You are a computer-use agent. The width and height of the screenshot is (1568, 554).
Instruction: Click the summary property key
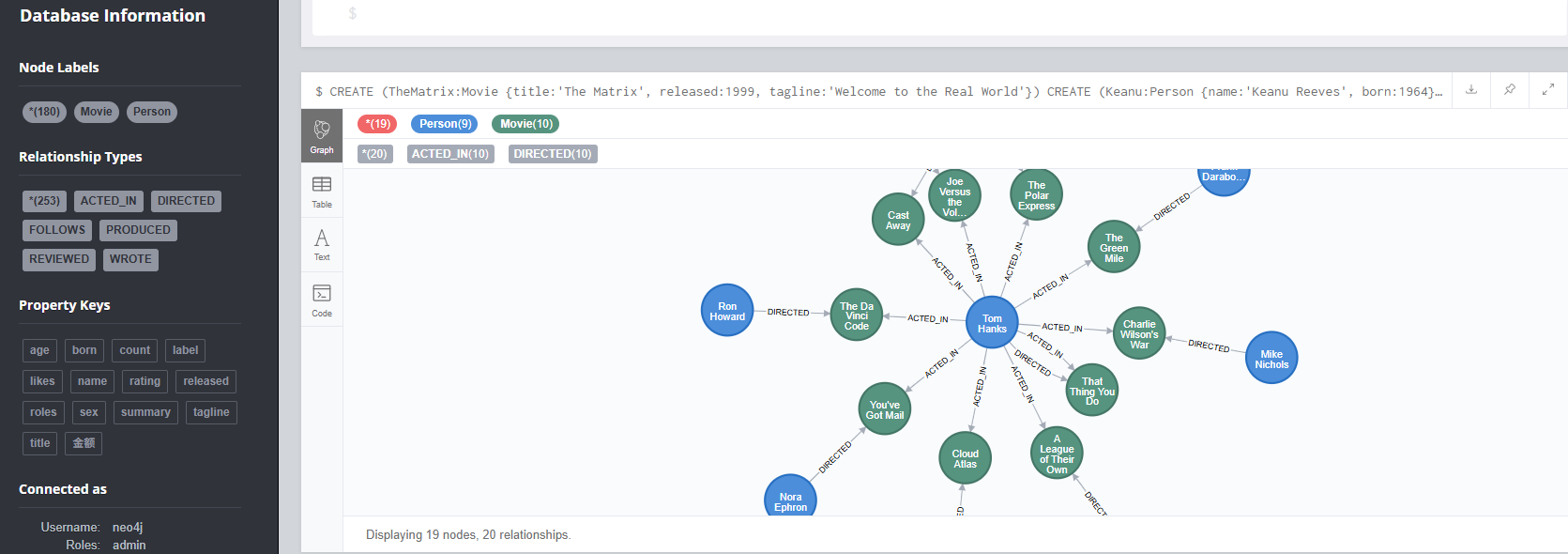click(x=145, y=412)
